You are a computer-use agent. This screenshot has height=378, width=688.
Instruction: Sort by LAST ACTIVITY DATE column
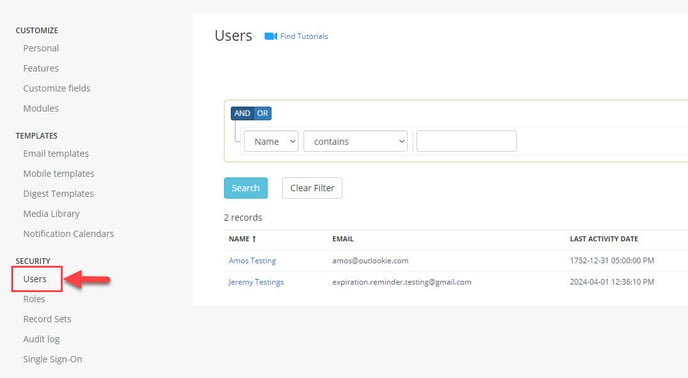click(604, 239)
